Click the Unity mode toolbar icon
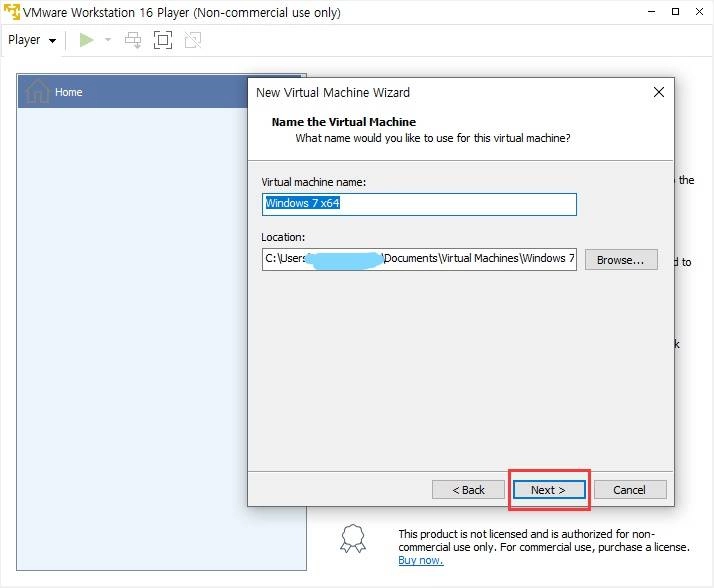The width and height of the screenshot is (714, 588). (x=193, y=40)
